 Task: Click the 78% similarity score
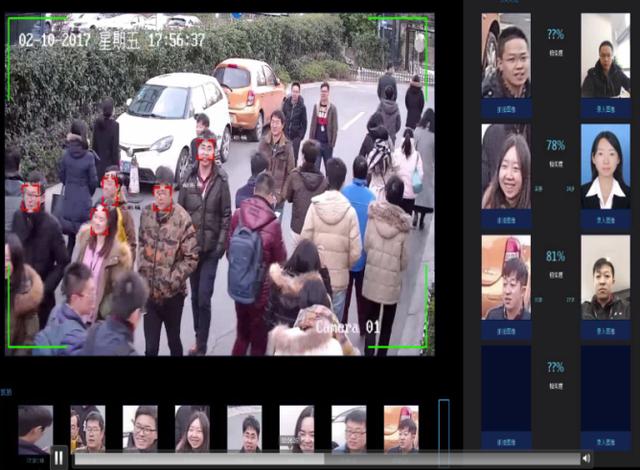click(x=555, y=145)
